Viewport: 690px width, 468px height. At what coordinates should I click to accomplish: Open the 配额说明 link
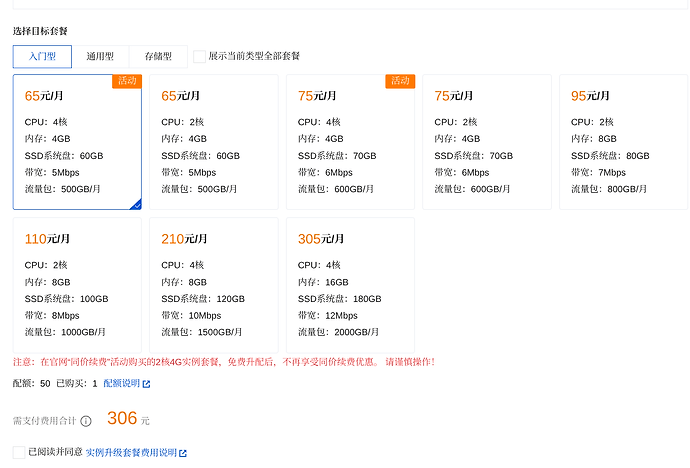click(x=121, y=384)
